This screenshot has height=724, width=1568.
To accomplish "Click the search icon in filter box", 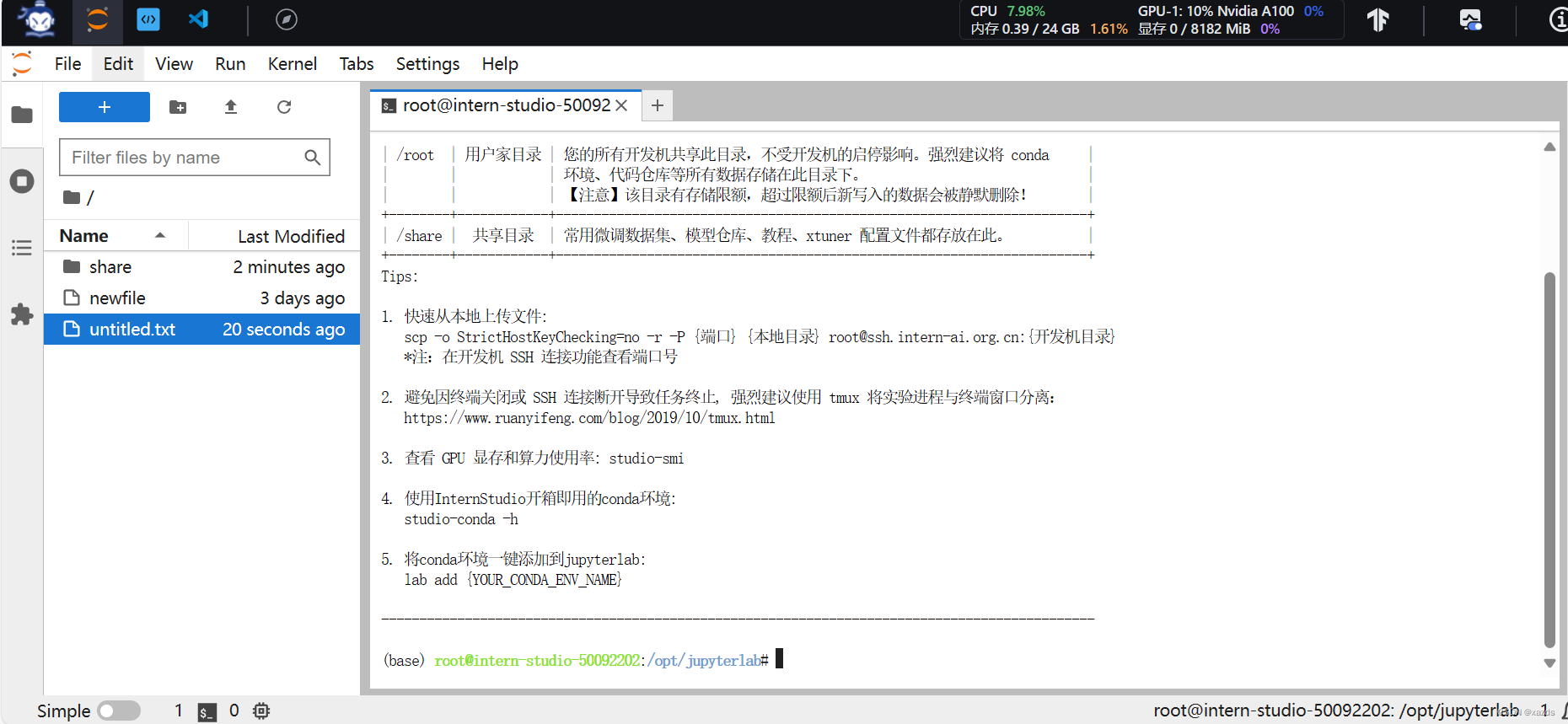I will tap(312, 158).
